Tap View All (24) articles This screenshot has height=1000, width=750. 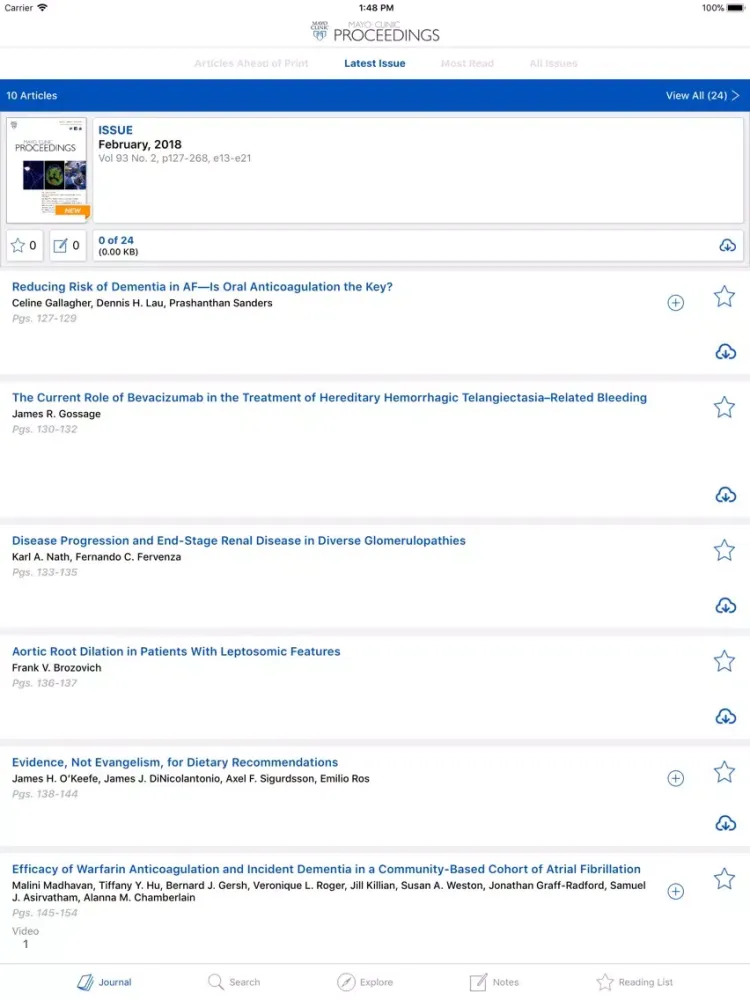(702, 96)
